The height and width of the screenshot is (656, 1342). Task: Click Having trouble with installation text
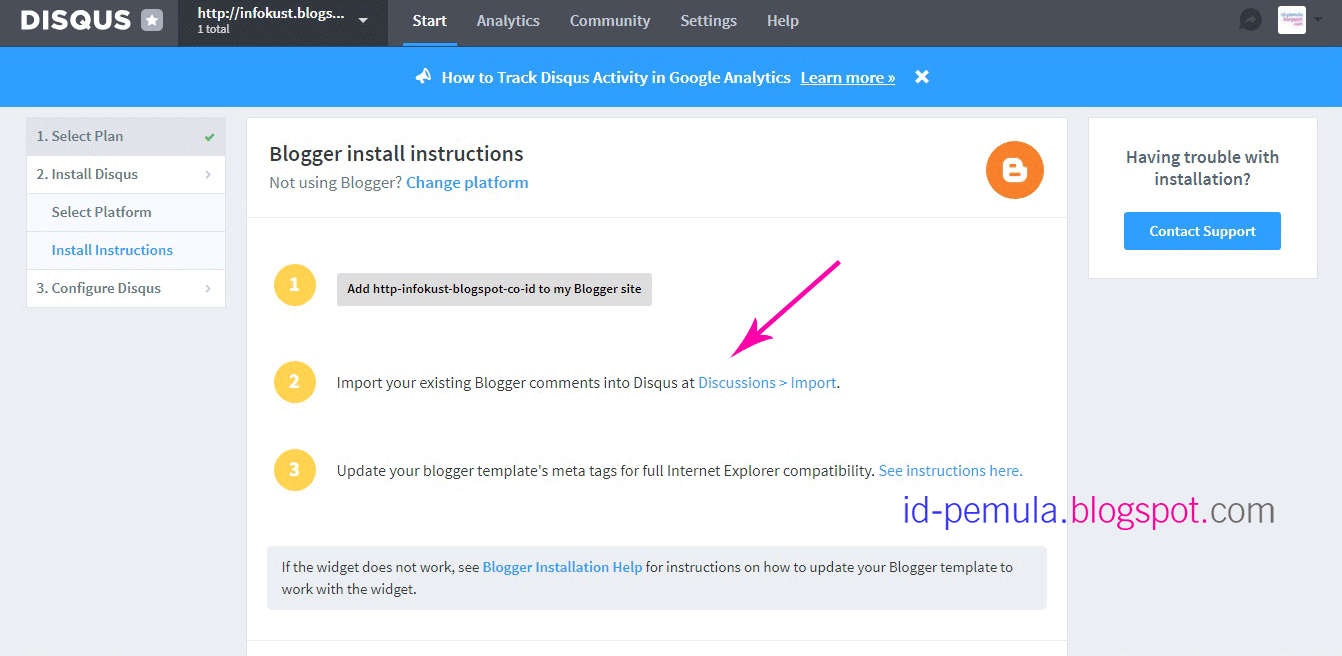click(1202, 168)
